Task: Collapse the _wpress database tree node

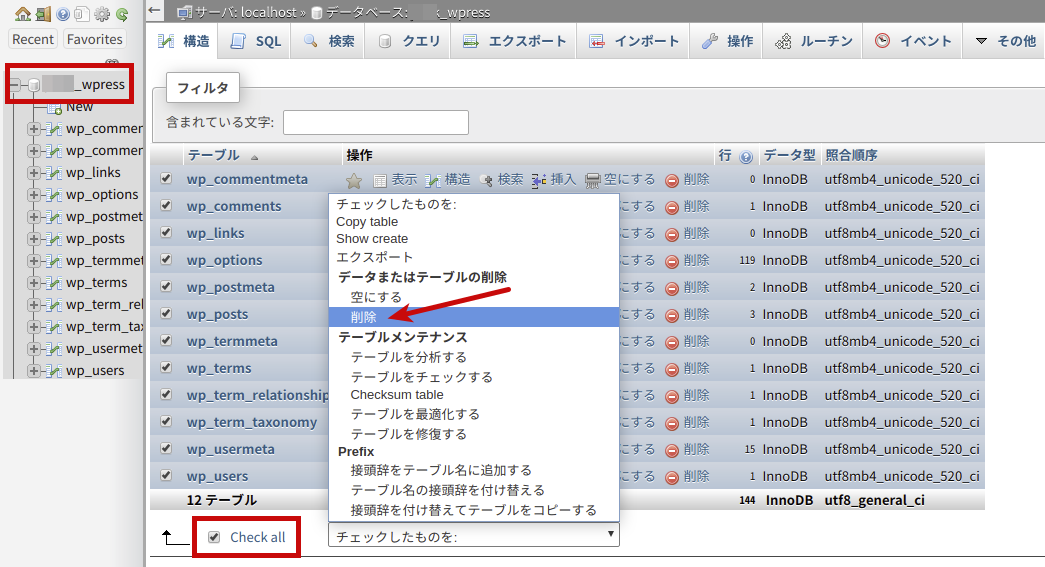Action: 15,85
